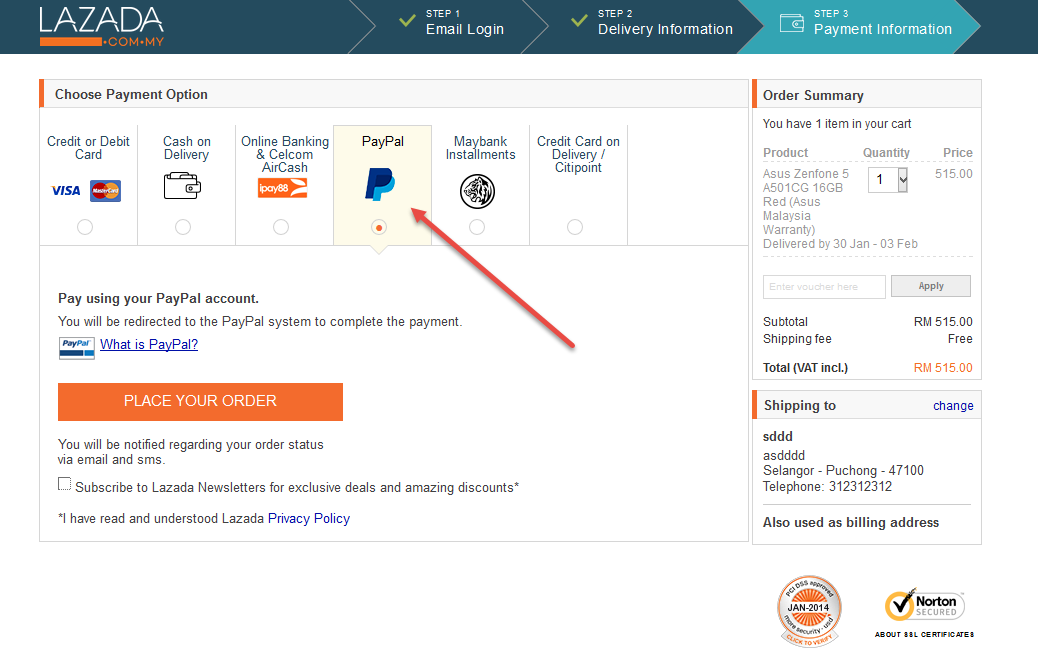Click the Selangor - Puchong - 47100 address line
This screenshot has width=1038, height=672.
coord(843,471)
